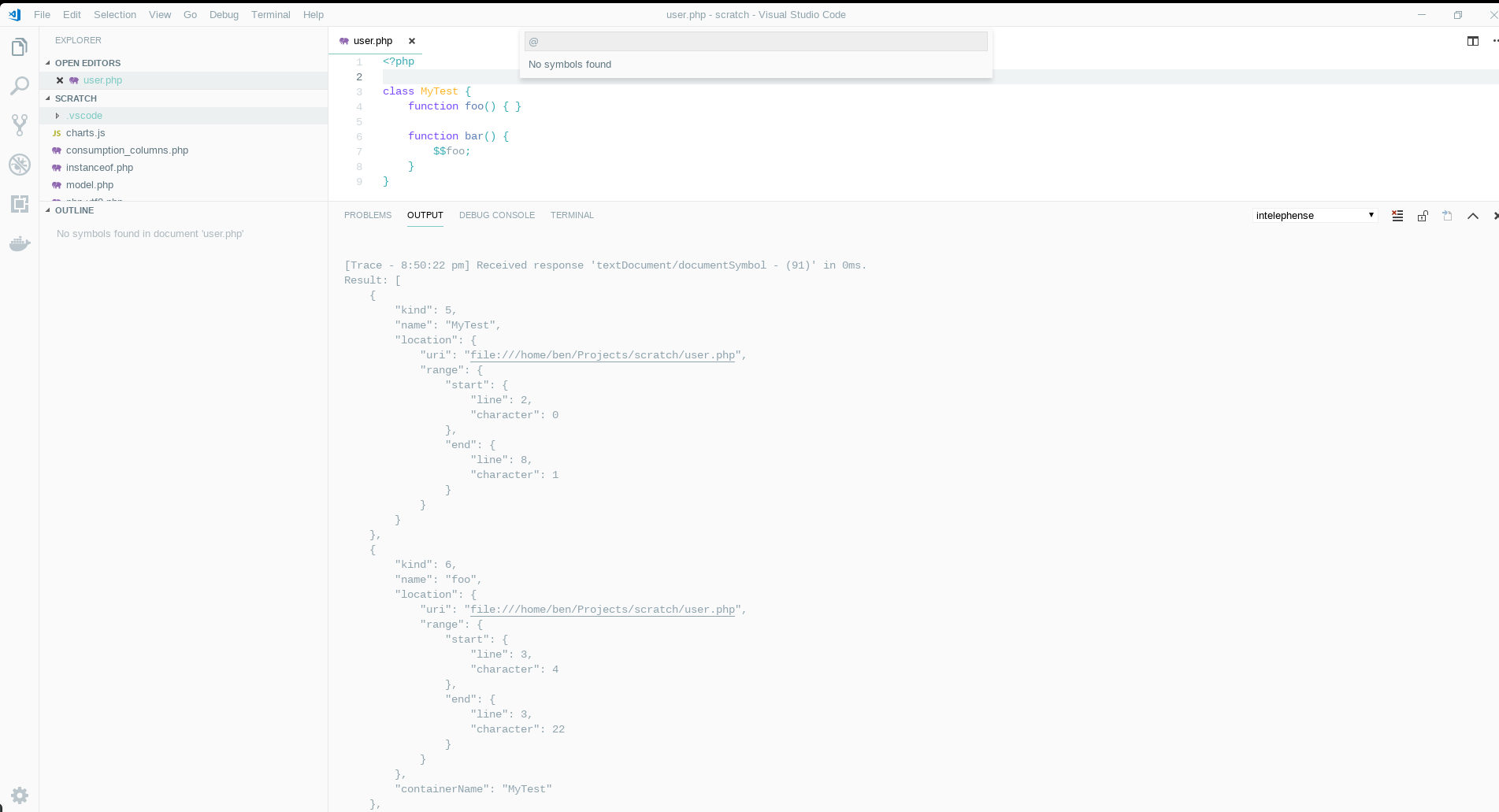Open the Docker view in the activity bar
The height and width of the screenshot is (812, 1499).
point(20,243)
